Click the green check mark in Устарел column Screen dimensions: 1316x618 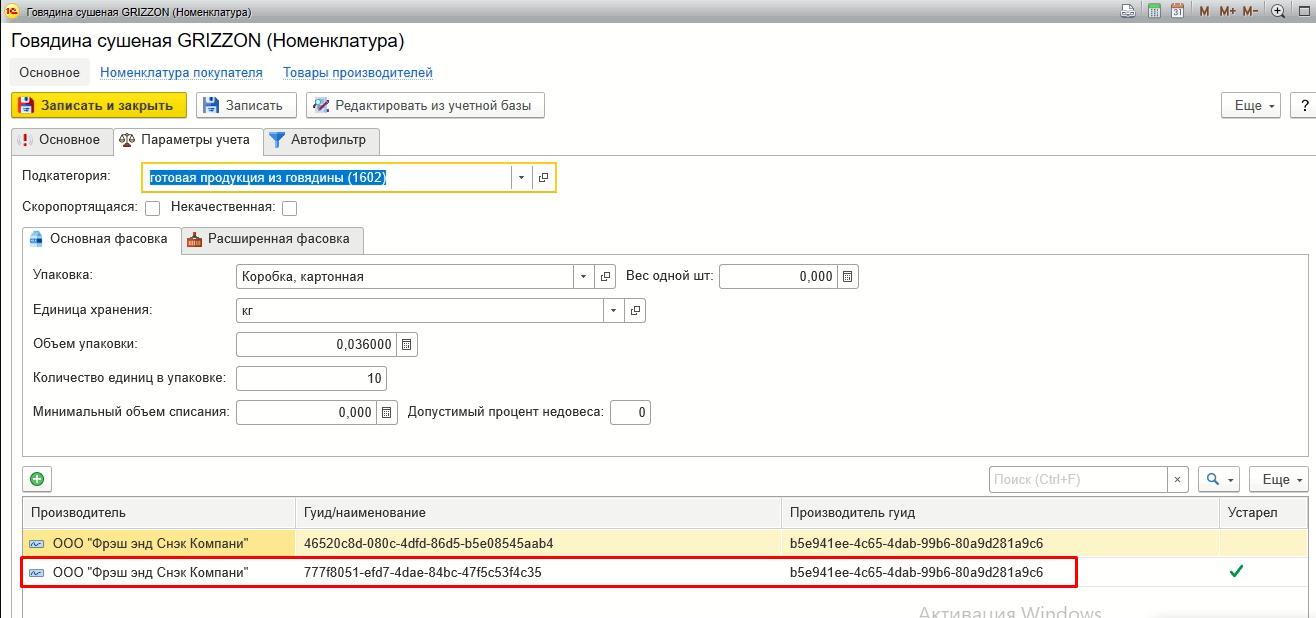1237,572
